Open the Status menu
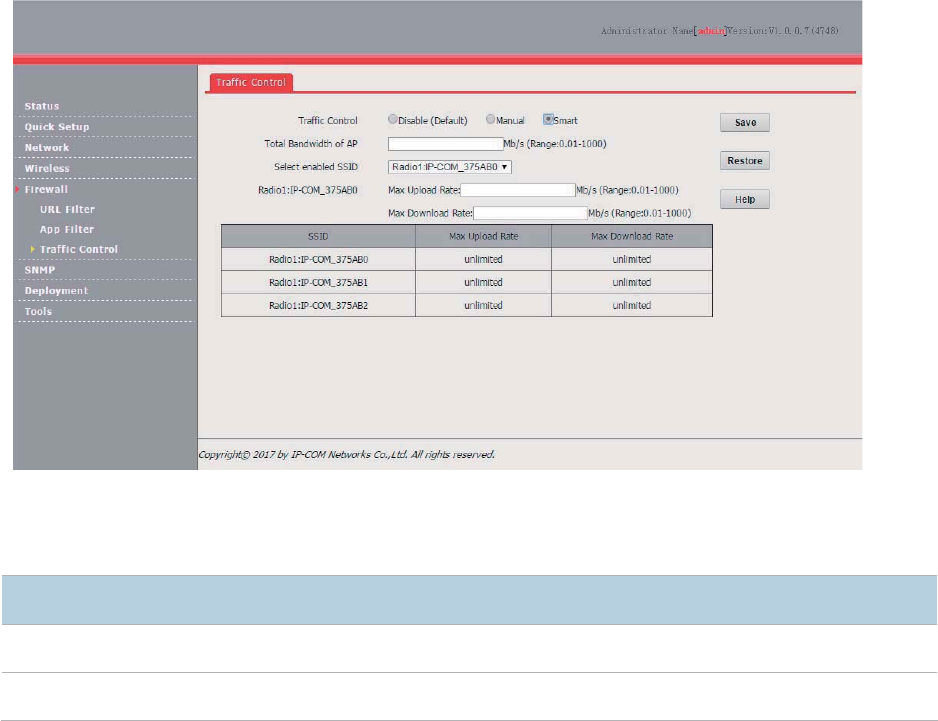 point(42,106)
